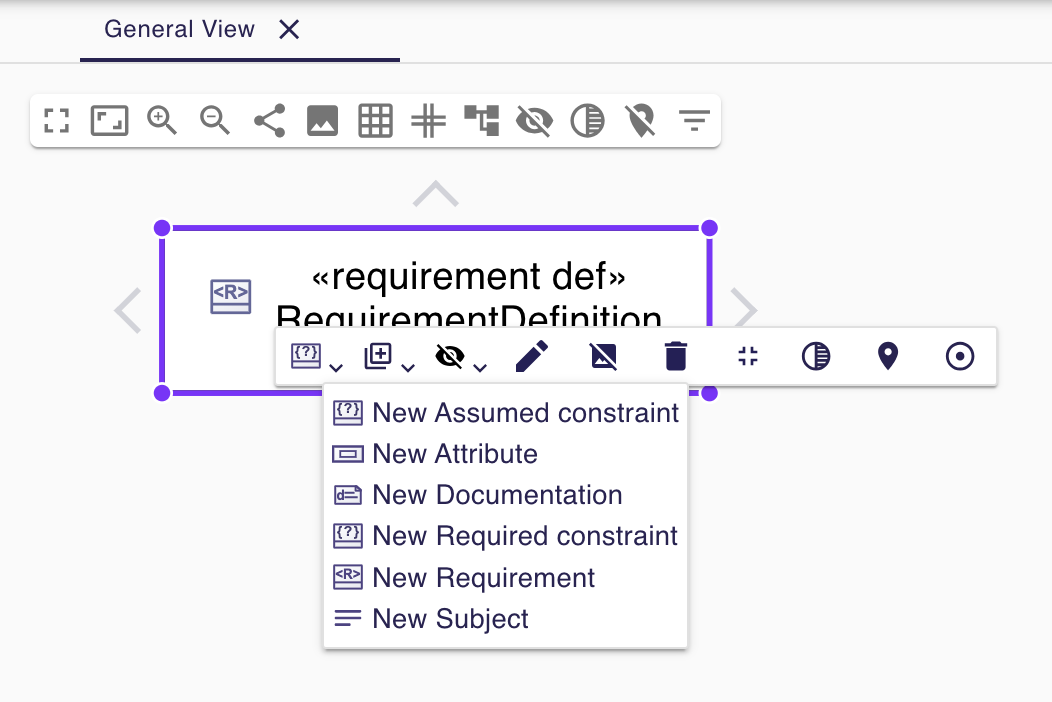This screenshot has width=1052, height=702.
Task: Zoom in on the diagram
Action: (x=161, y=120)
